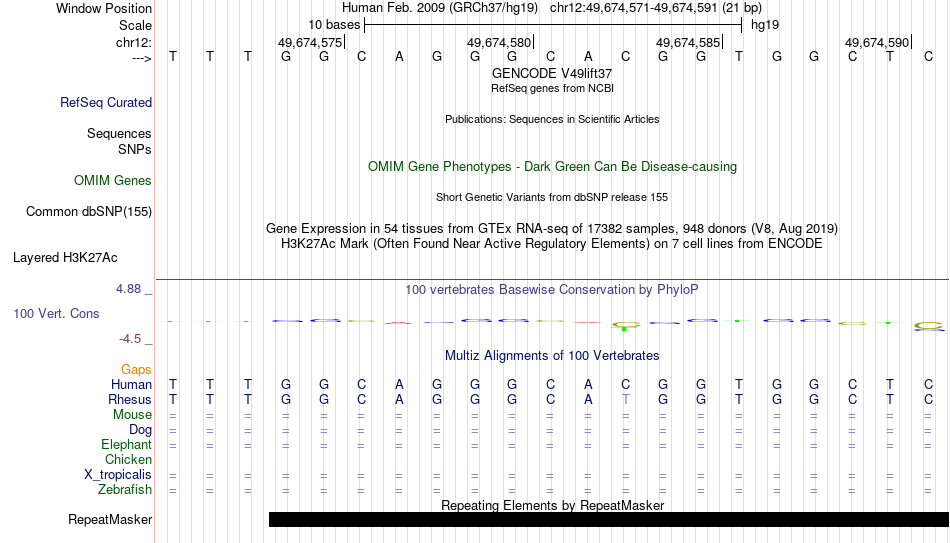Viewport: 950px width, 543px height.
Task: Click the 10 bases scale bar
Action: (x=553, y=25)
